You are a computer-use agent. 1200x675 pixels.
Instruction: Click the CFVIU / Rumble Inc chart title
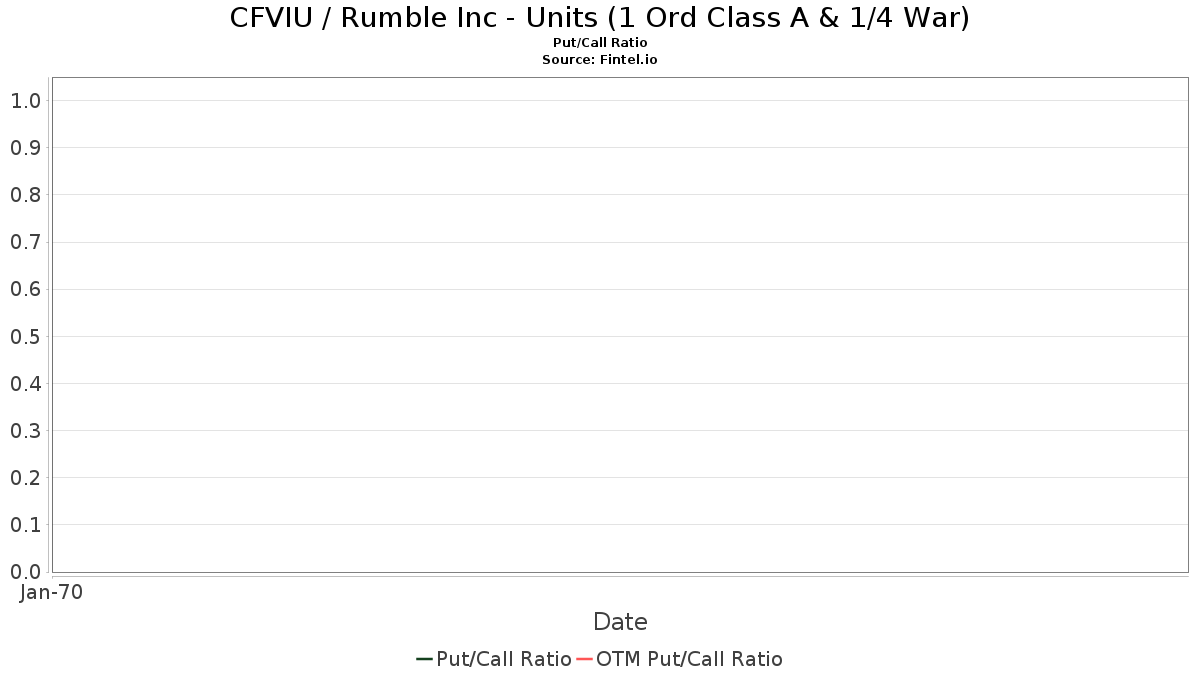[x=600, y=17]
